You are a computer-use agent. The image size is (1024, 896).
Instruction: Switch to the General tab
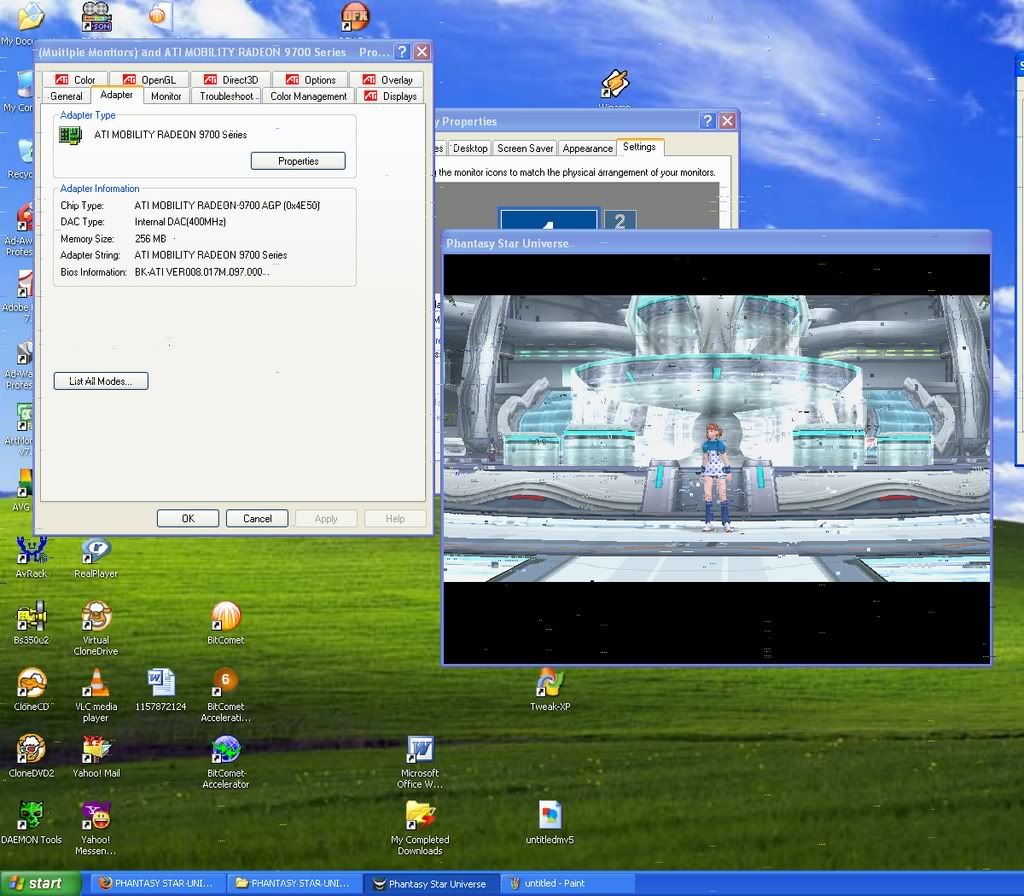67,96
